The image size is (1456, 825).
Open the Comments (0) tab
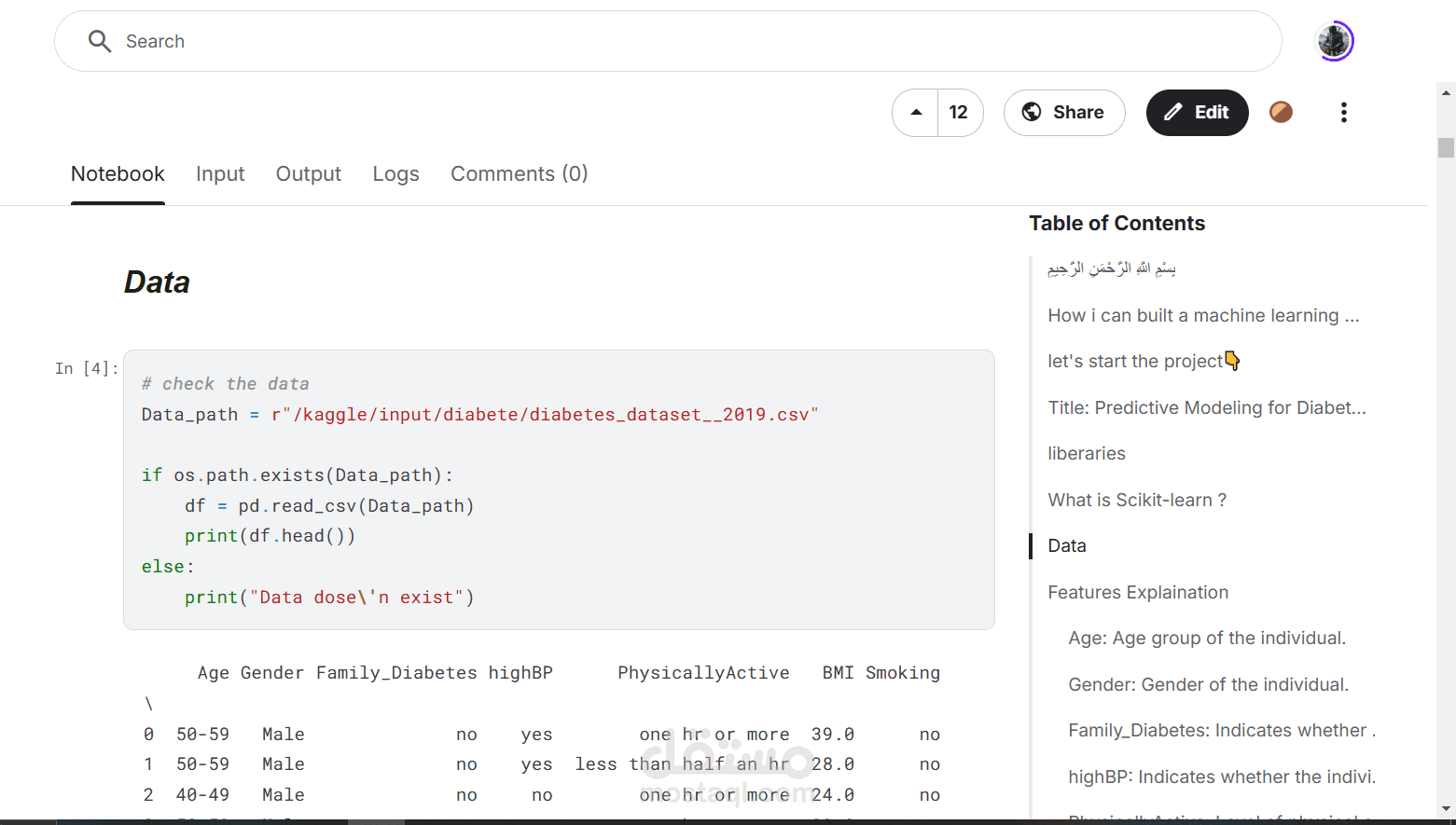pyautogui.click(x=519, y=174)
